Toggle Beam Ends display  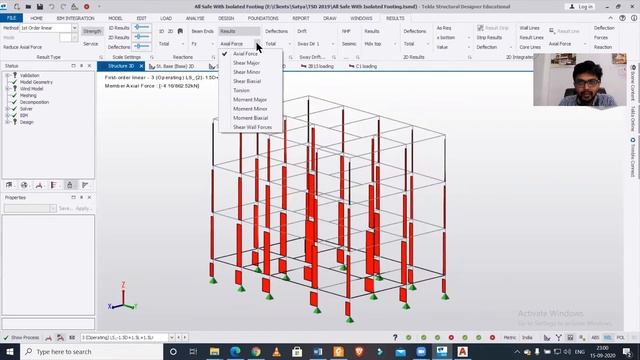point(202,31)
